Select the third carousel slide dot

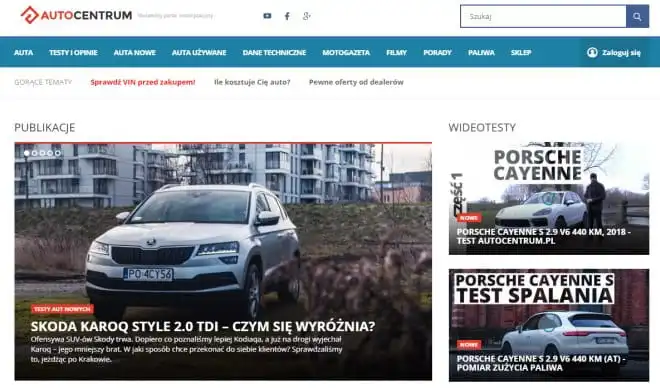pyautogui.click(x=42, y=153)
